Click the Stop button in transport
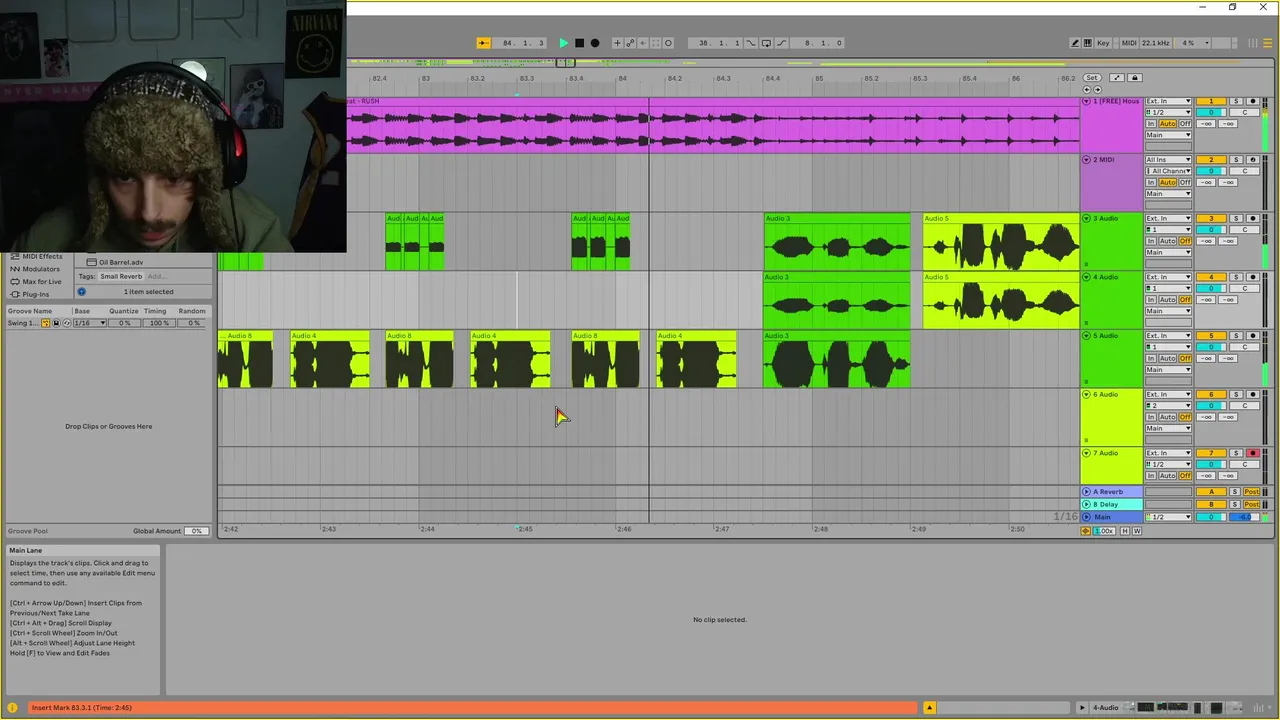Screen dimensions: 1280x720 click(579, 43)
